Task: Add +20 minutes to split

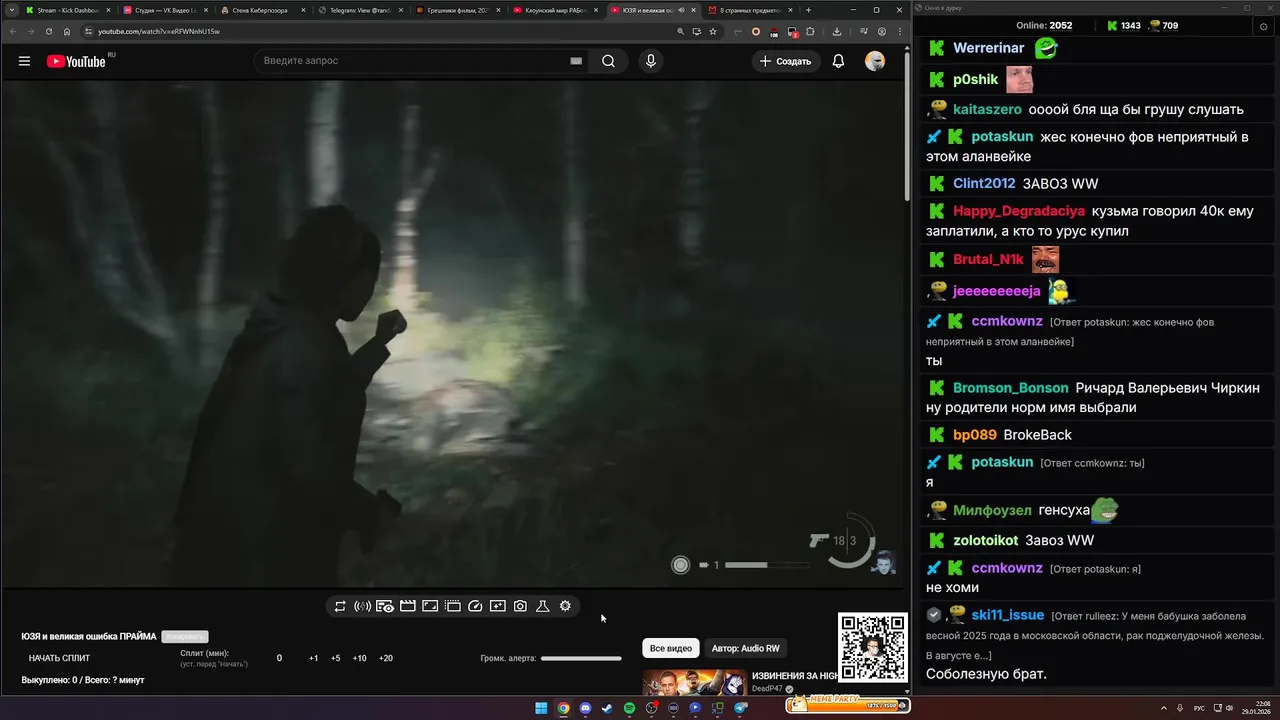Action: 385,658
